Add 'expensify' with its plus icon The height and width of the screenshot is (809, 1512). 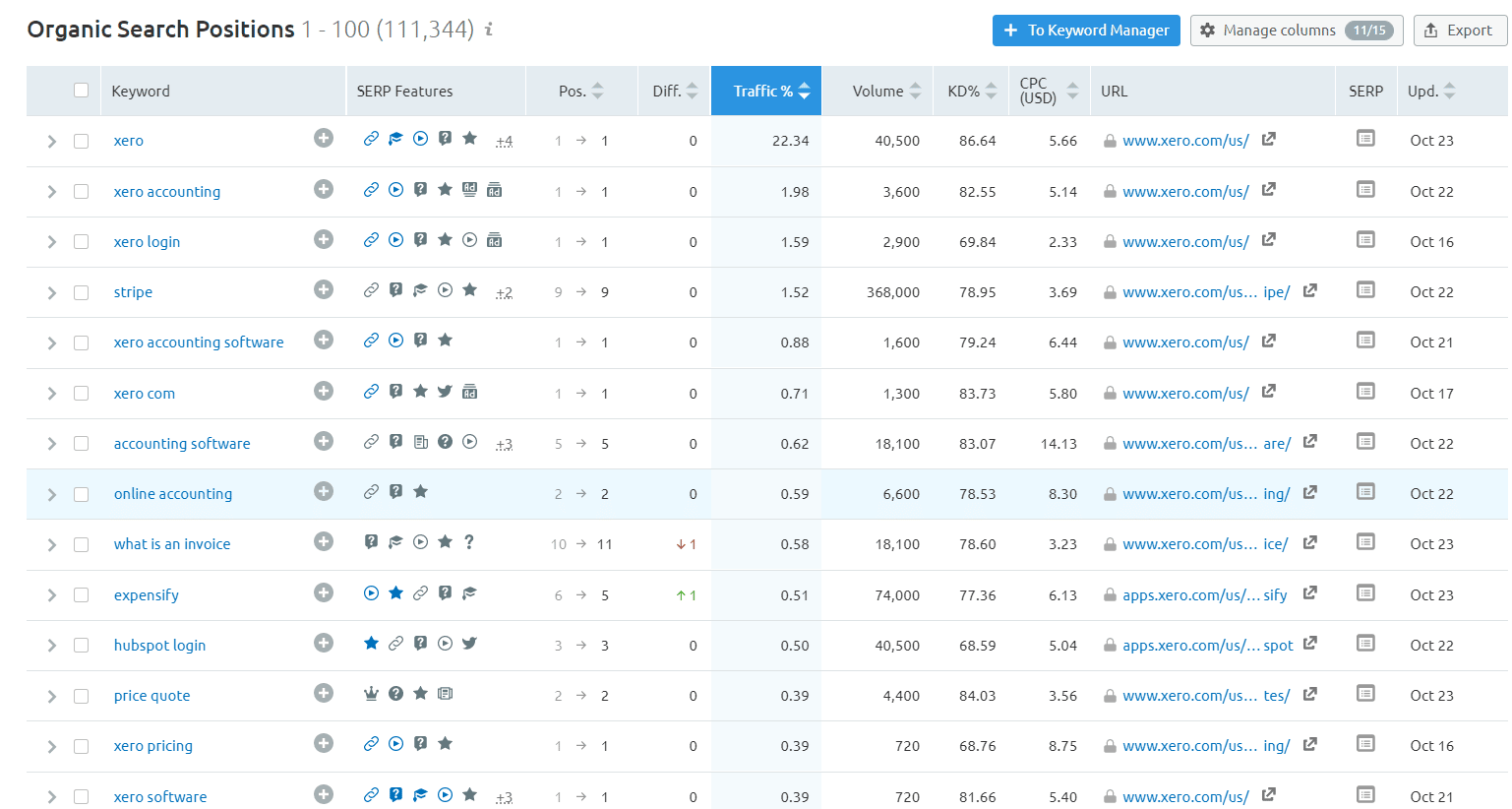tap(324, 592)
